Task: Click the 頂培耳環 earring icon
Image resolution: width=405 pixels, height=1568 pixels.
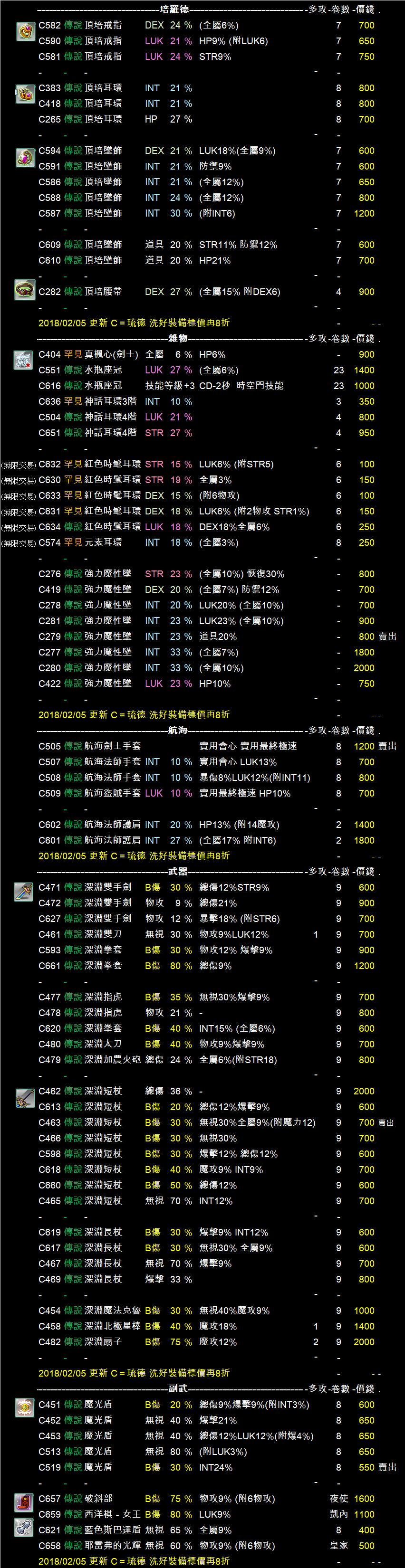Action: coord(25,94)
